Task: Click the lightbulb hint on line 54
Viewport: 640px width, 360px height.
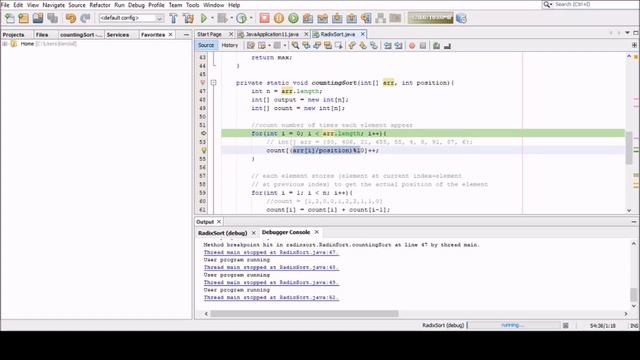Action: coord(204,150)
